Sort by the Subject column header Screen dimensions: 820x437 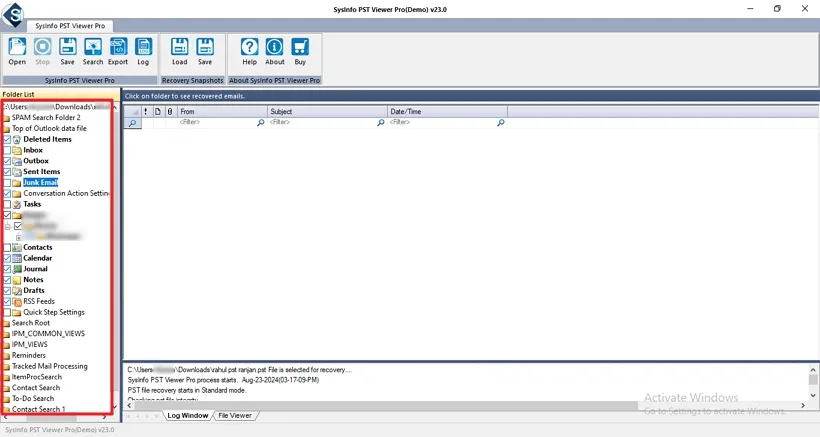click(327, 111)
